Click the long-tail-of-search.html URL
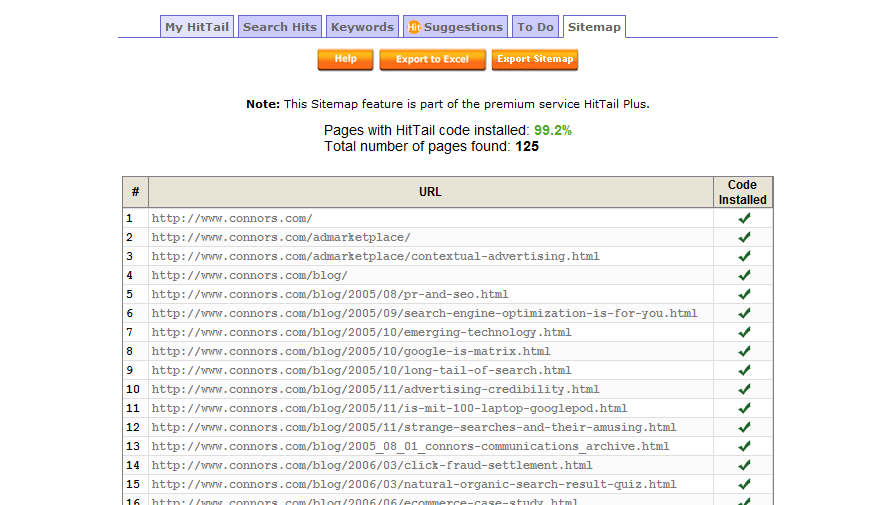The width and height of the screenshot is (893, 505). [x=361, y=370]
